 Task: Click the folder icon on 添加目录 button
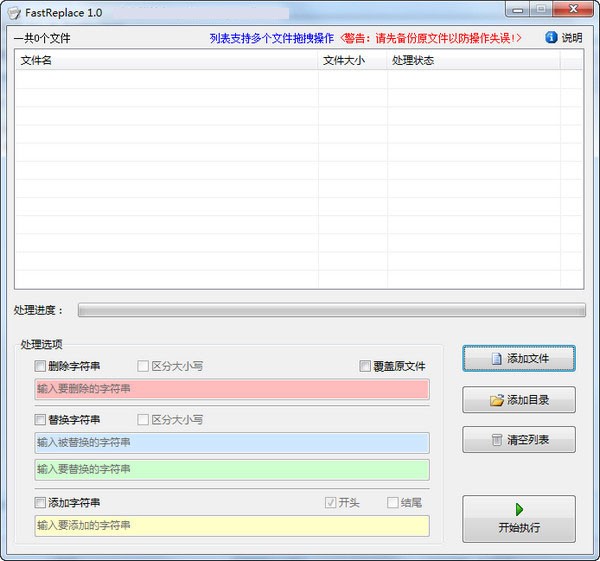click(x=496, y=400)
